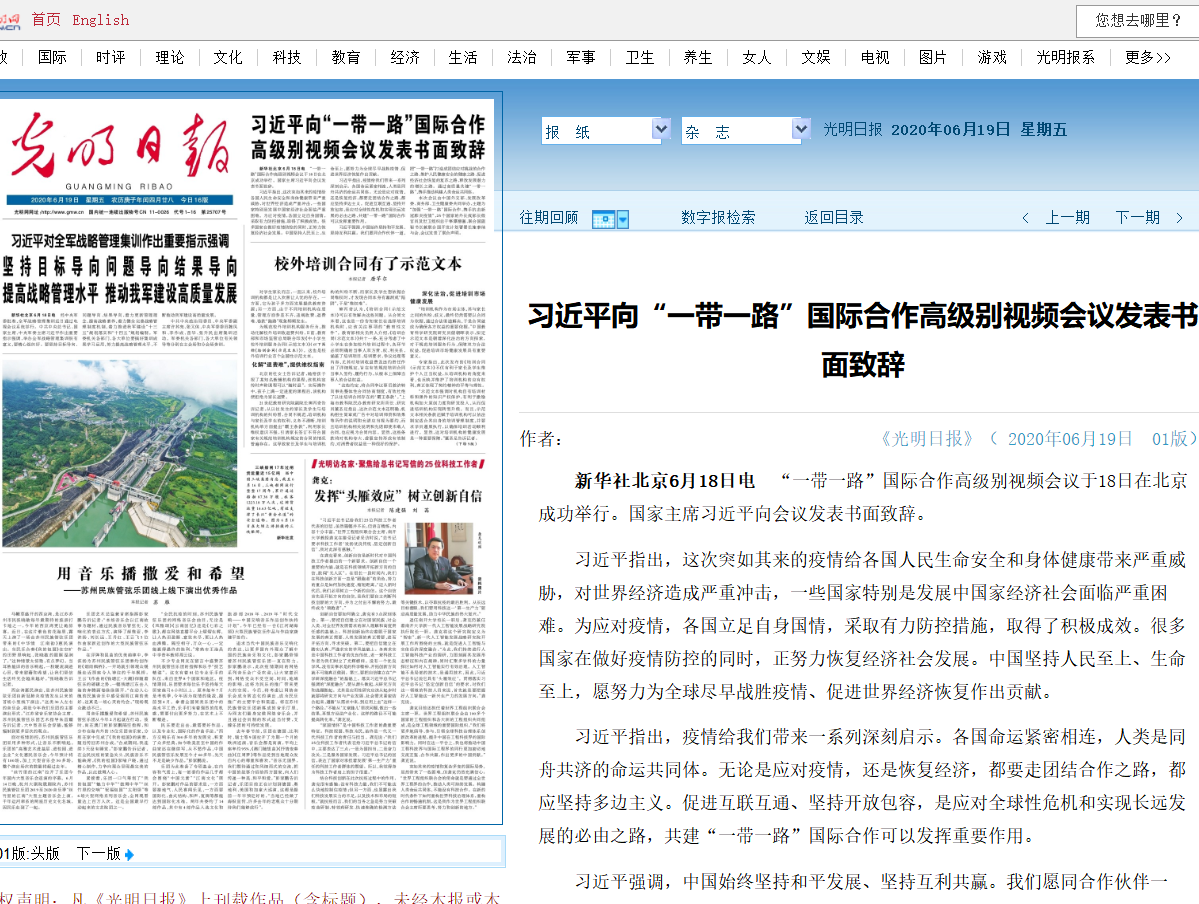Click the left arrow before 上一期
Viewport: 1199px width, 904px height.
[x=1025, y=218]
